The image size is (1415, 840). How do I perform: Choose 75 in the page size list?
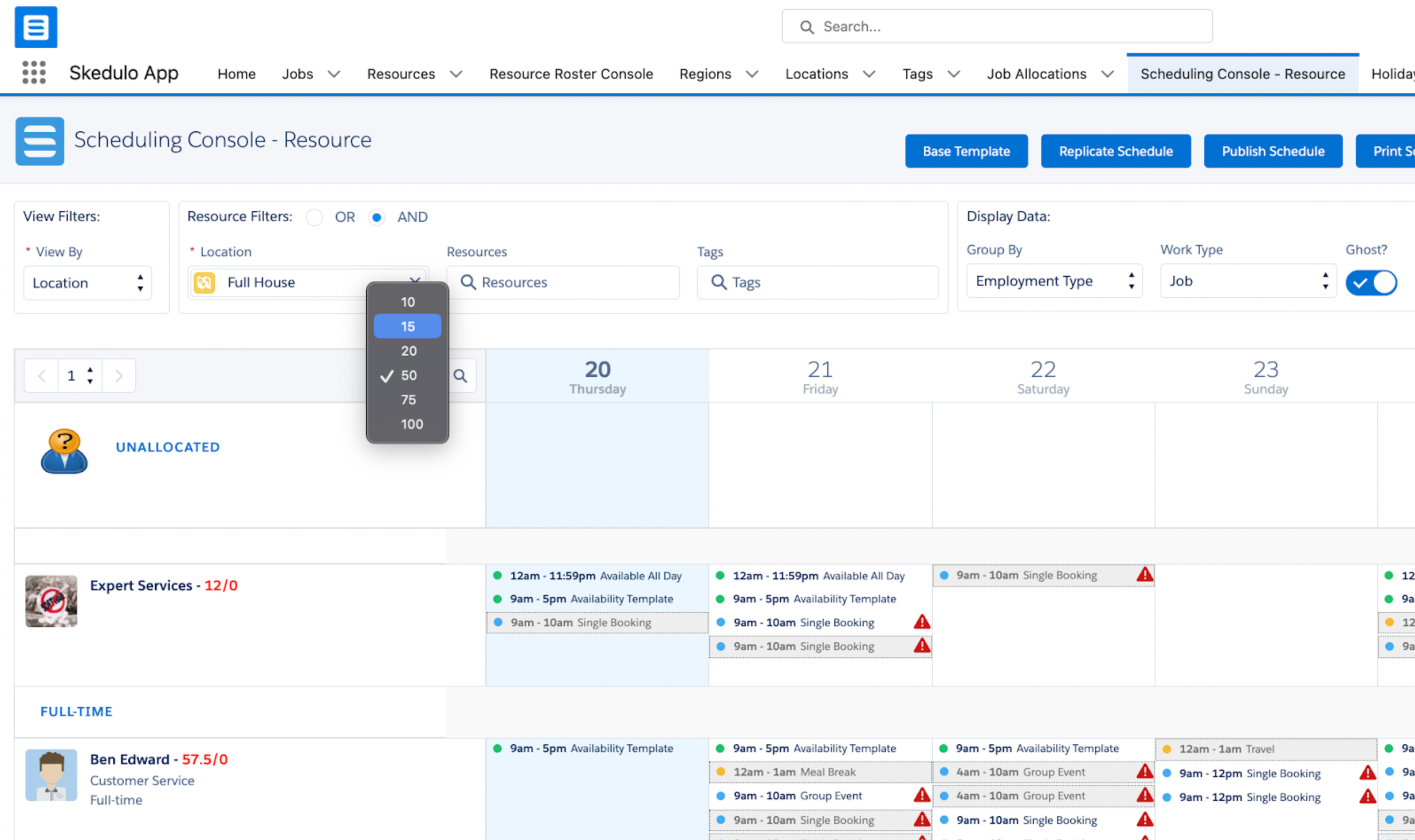point(408,400)
